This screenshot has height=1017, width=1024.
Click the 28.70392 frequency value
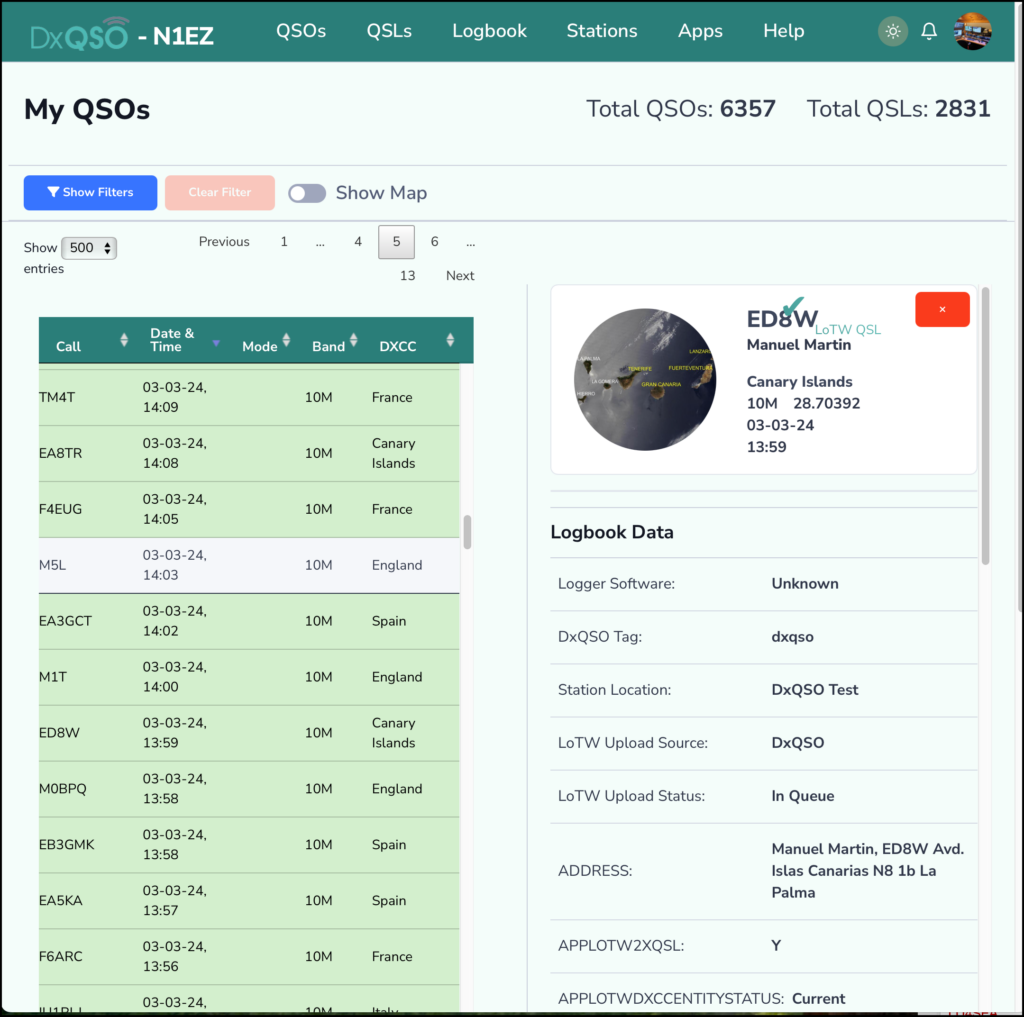pyautogui.click(x=826, y=404)
